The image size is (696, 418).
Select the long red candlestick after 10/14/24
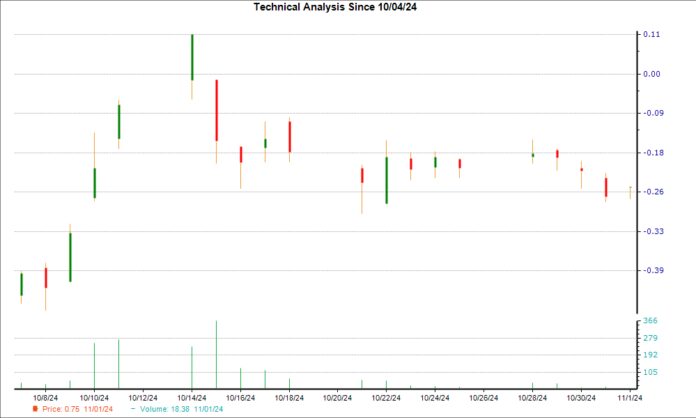(x=216, y=110)
